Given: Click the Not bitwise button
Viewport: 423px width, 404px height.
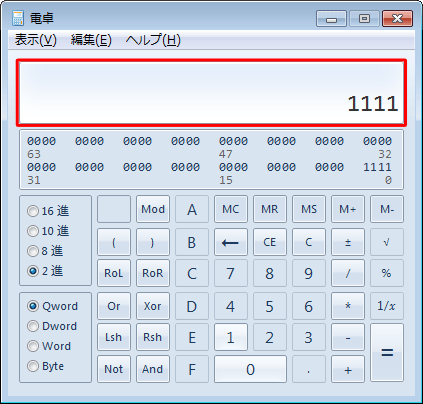Looking at the screenshot, I should pos(114,369).
